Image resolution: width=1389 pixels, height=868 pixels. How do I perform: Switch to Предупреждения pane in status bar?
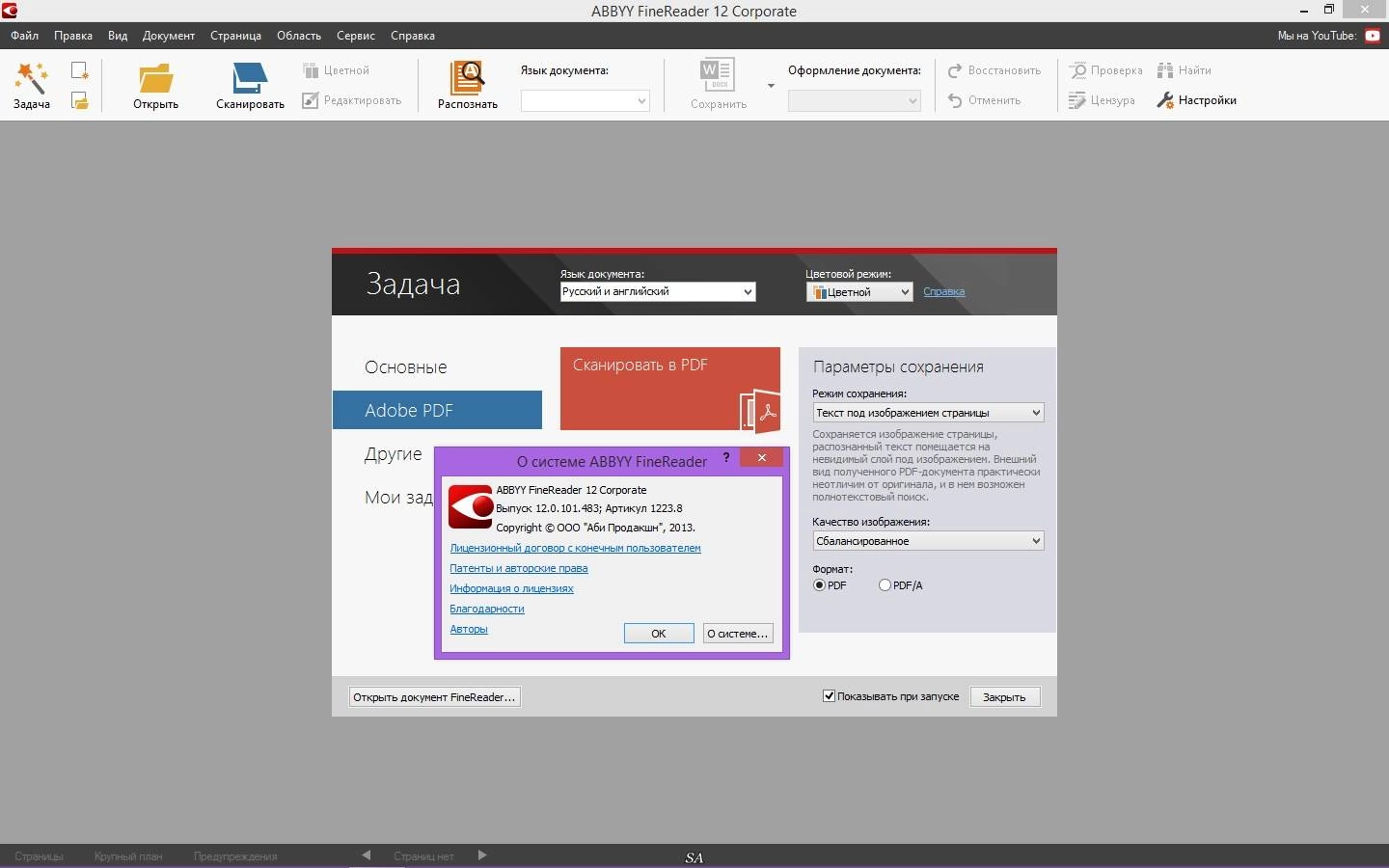pos(235,856)
